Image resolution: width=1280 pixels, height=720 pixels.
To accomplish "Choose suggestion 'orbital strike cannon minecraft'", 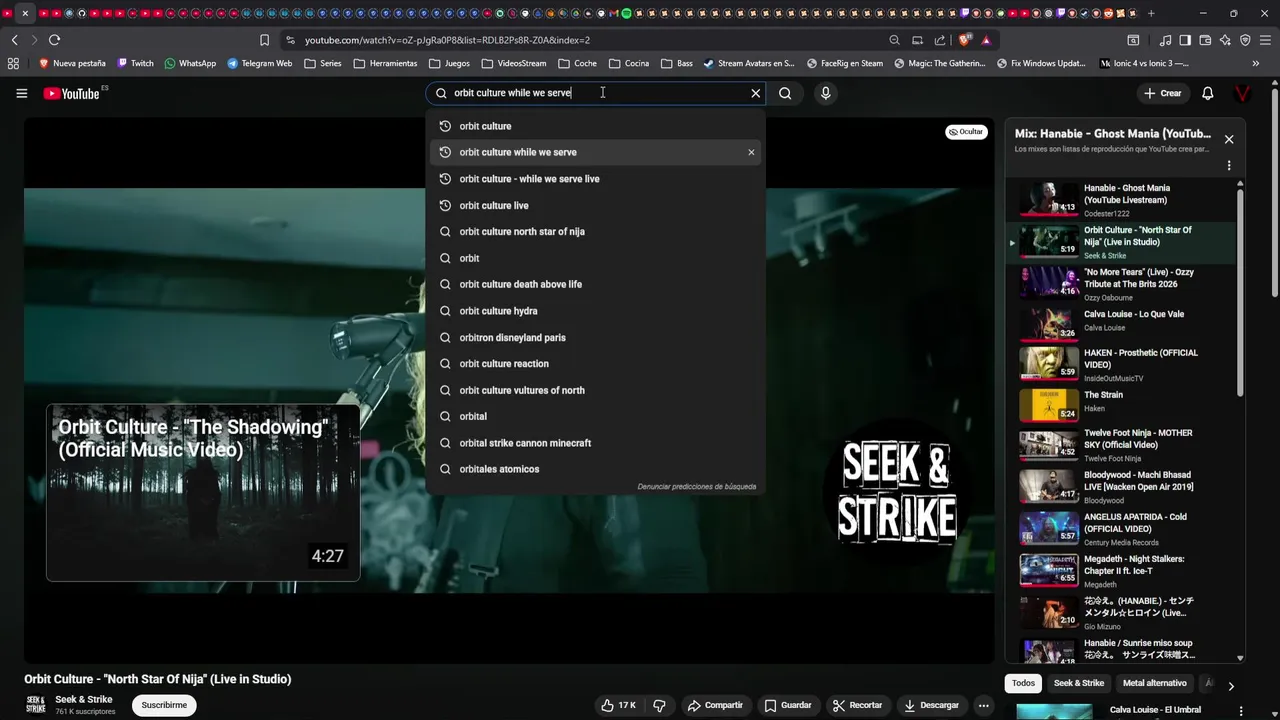I will click(596, 443).
